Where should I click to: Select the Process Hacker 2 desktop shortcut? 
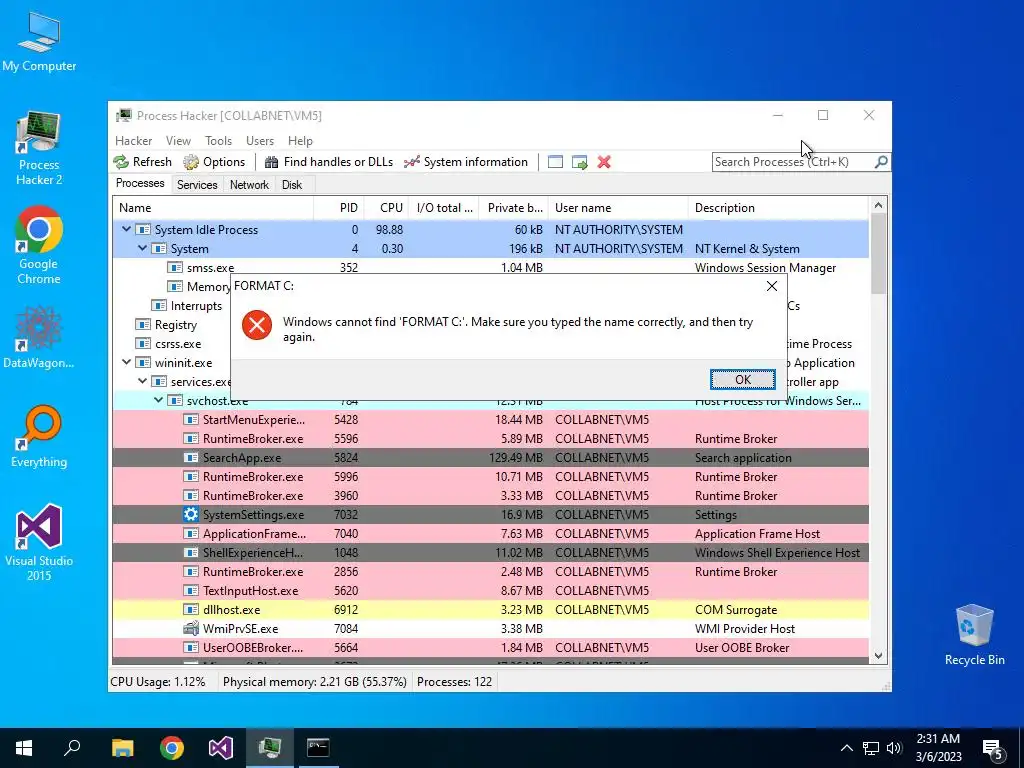[x=39, y=148]
